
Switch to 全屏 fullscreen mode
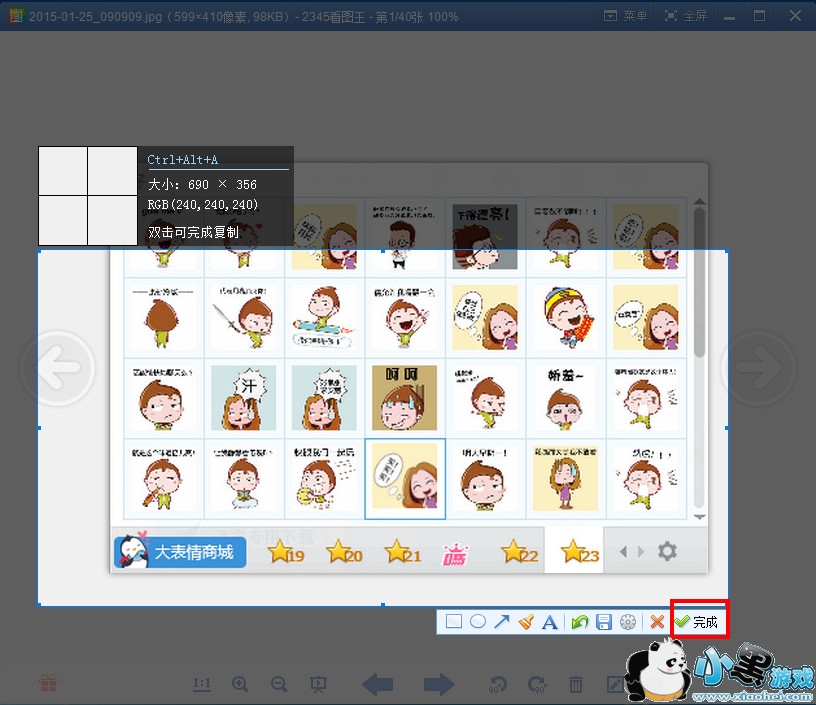point(686,16)
